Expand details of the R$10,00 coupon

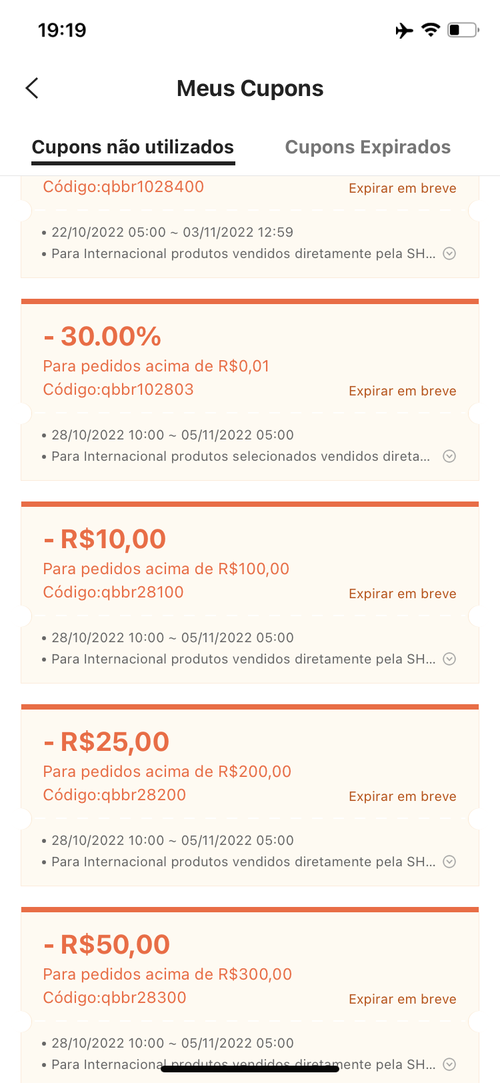pyautogui.click(x=449, y=659)
